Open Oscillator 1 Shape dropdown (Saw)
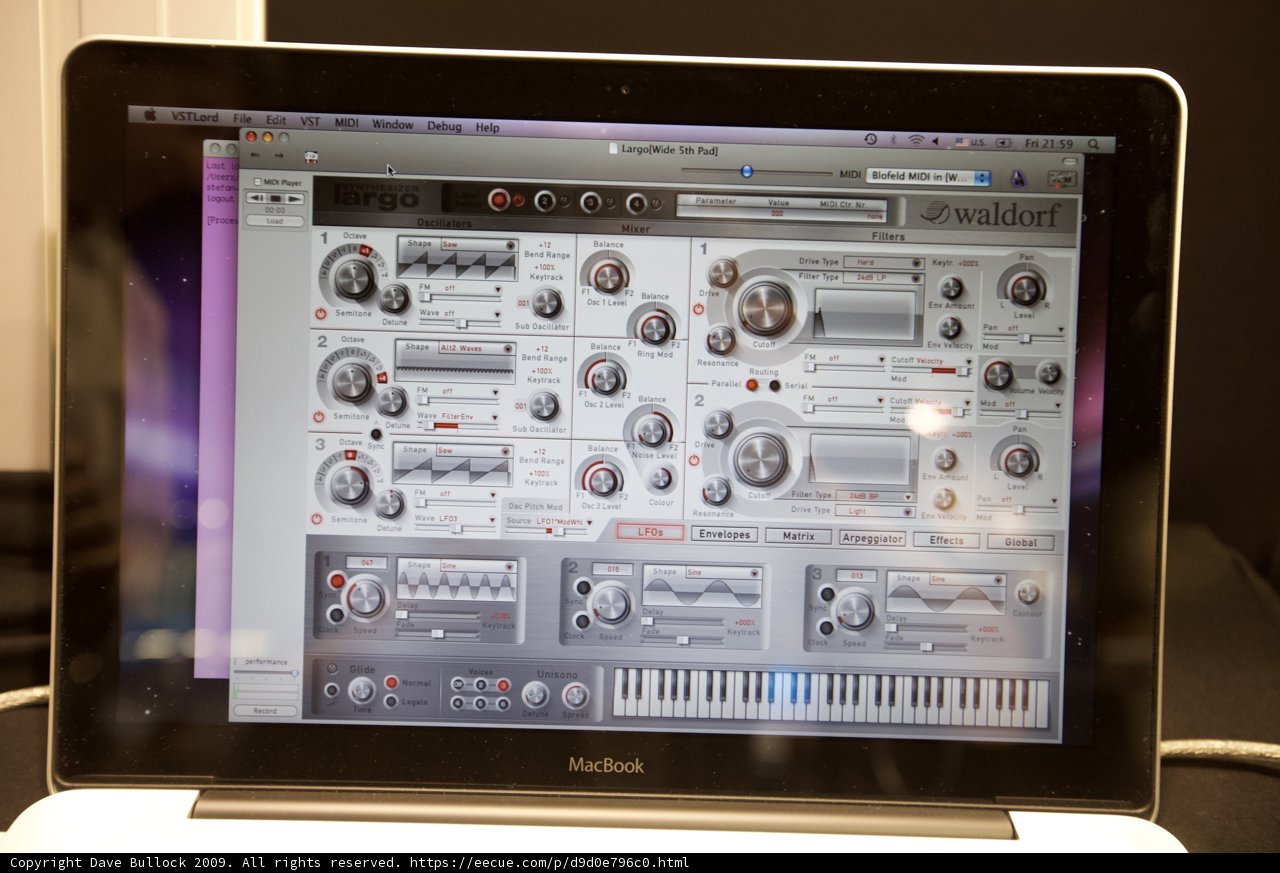The image size is (1280, 873). tap(478, 244)
